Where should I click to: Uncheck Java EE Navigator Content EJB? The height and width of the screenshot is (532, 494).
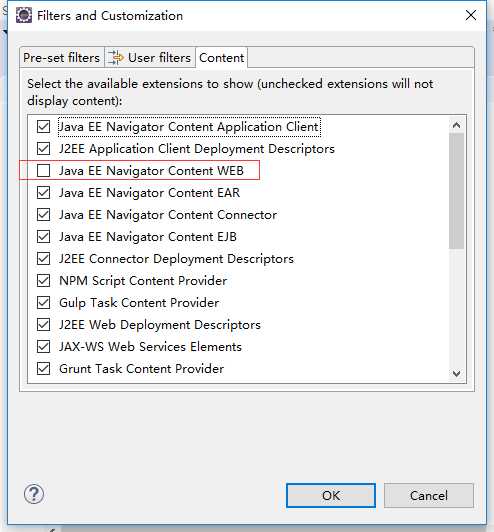pyautogui.click(x=43, y=237)
